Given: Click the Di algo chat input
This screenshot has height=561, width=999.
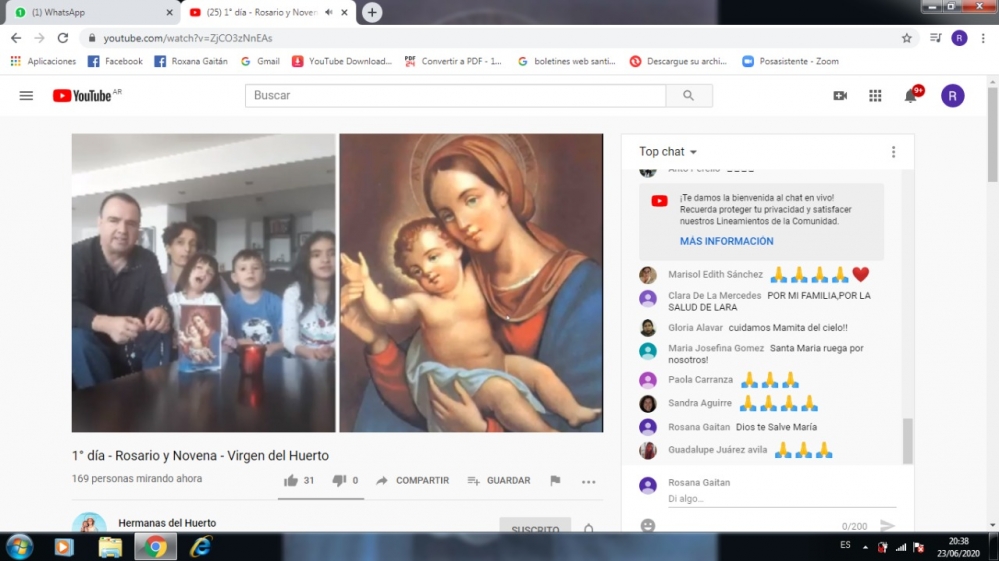Looking at the screenshot, I should 782,499.
